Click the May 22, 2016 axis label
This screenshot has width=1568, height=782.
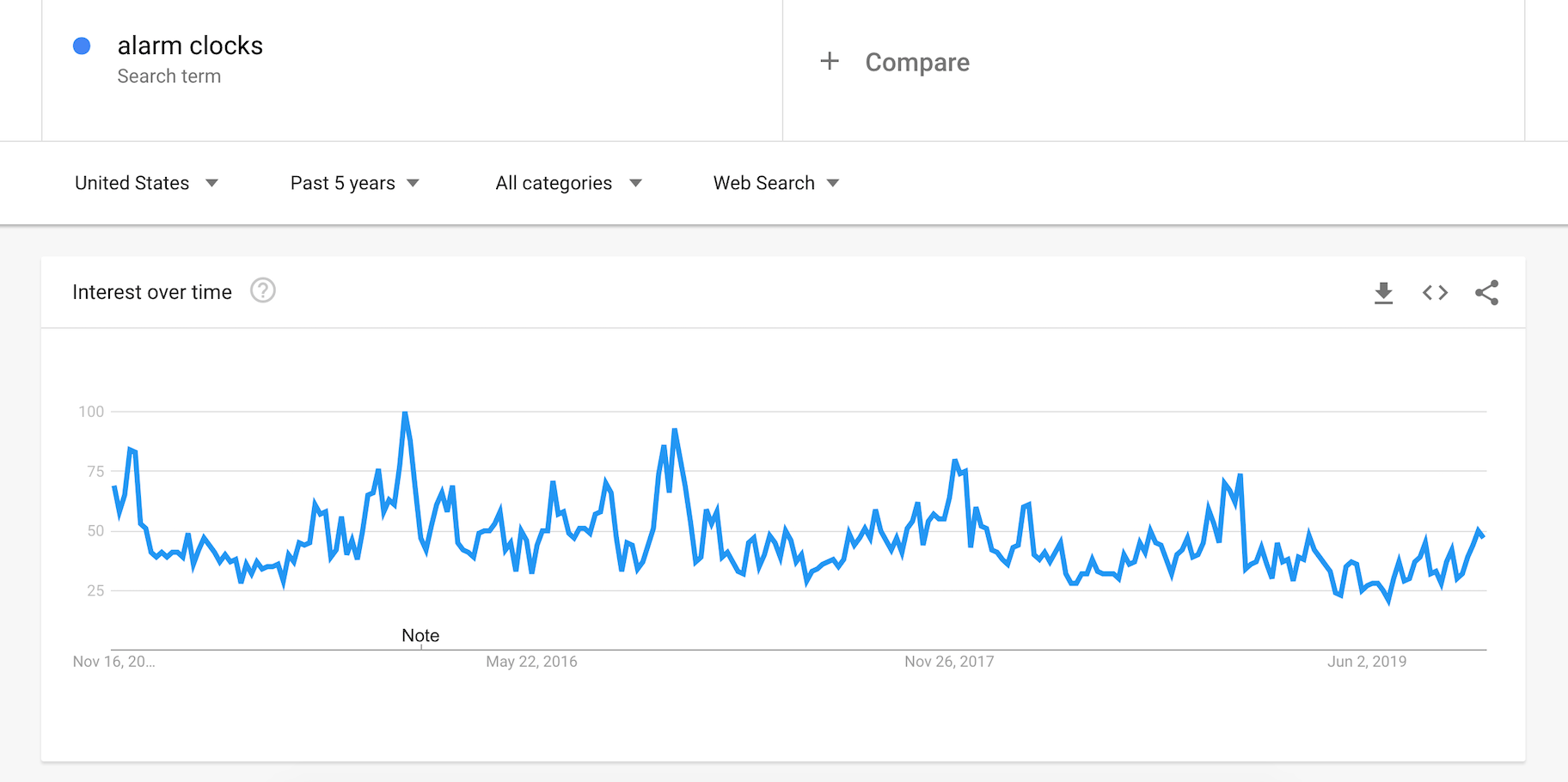(x=531, y=662)
